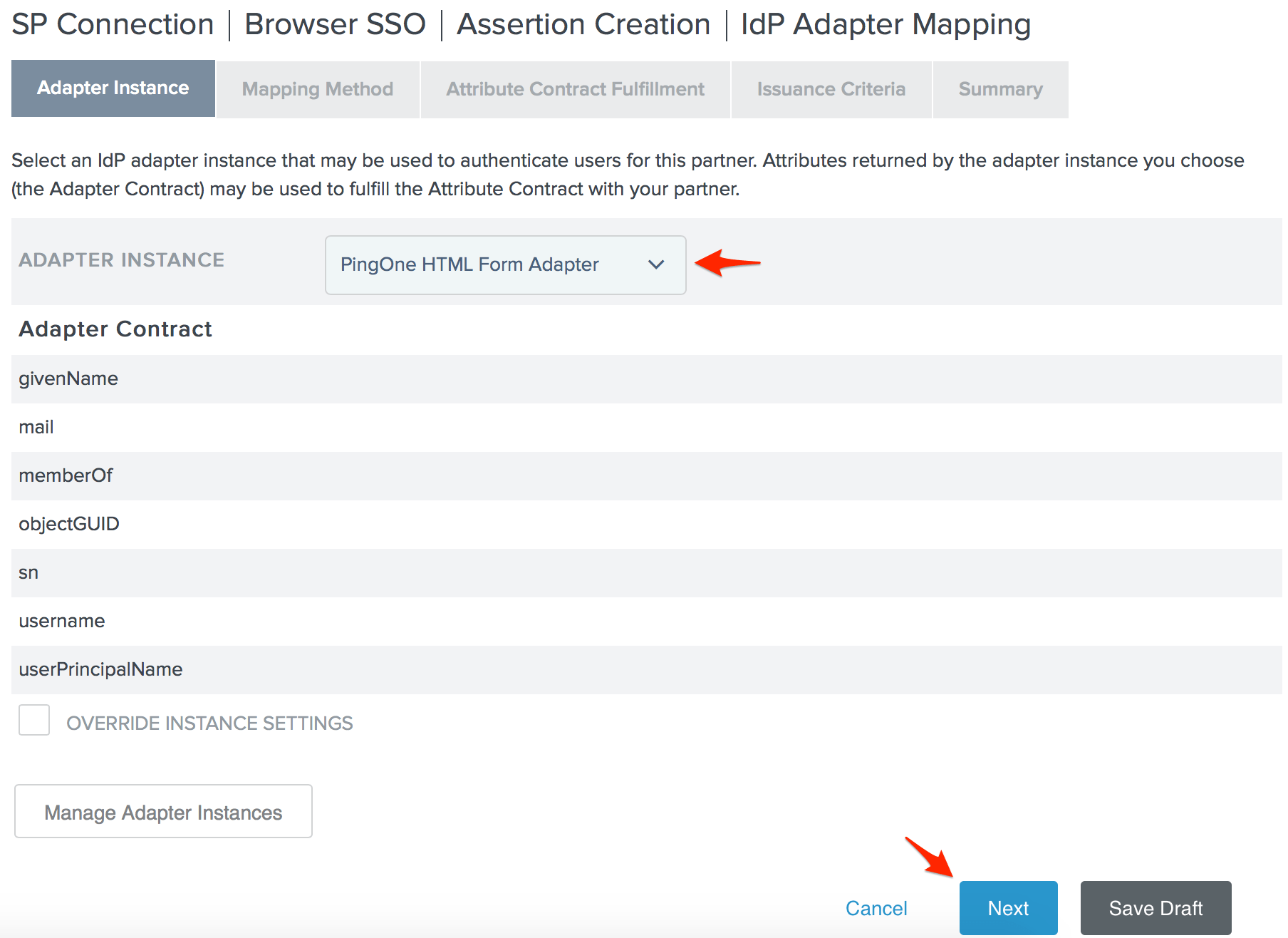
Task: Switch to the Mapping Method tab
Action: point(318,89)
